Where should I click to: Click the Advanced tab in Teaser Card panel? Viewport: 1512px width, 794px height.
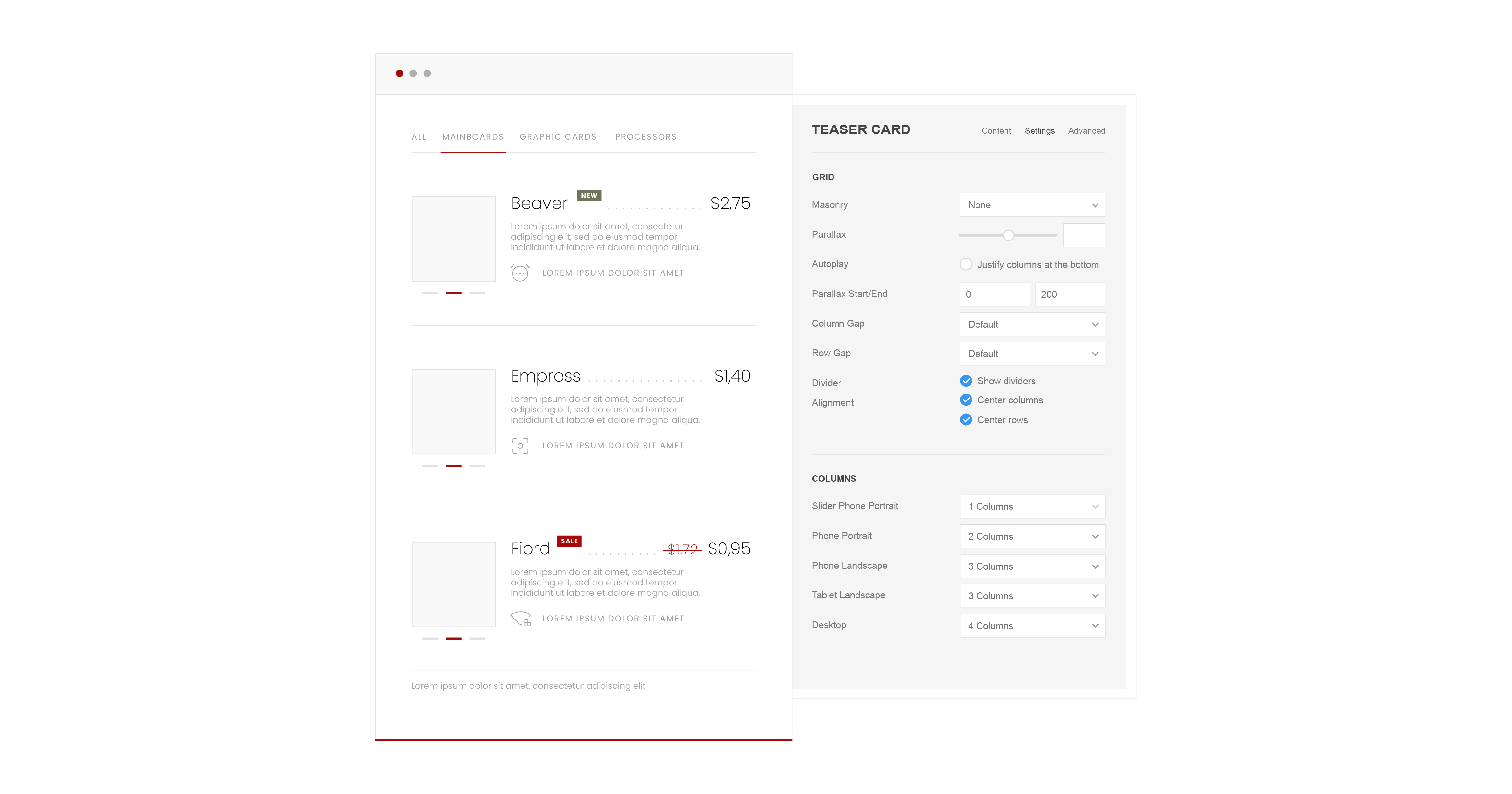[1087, 130]
